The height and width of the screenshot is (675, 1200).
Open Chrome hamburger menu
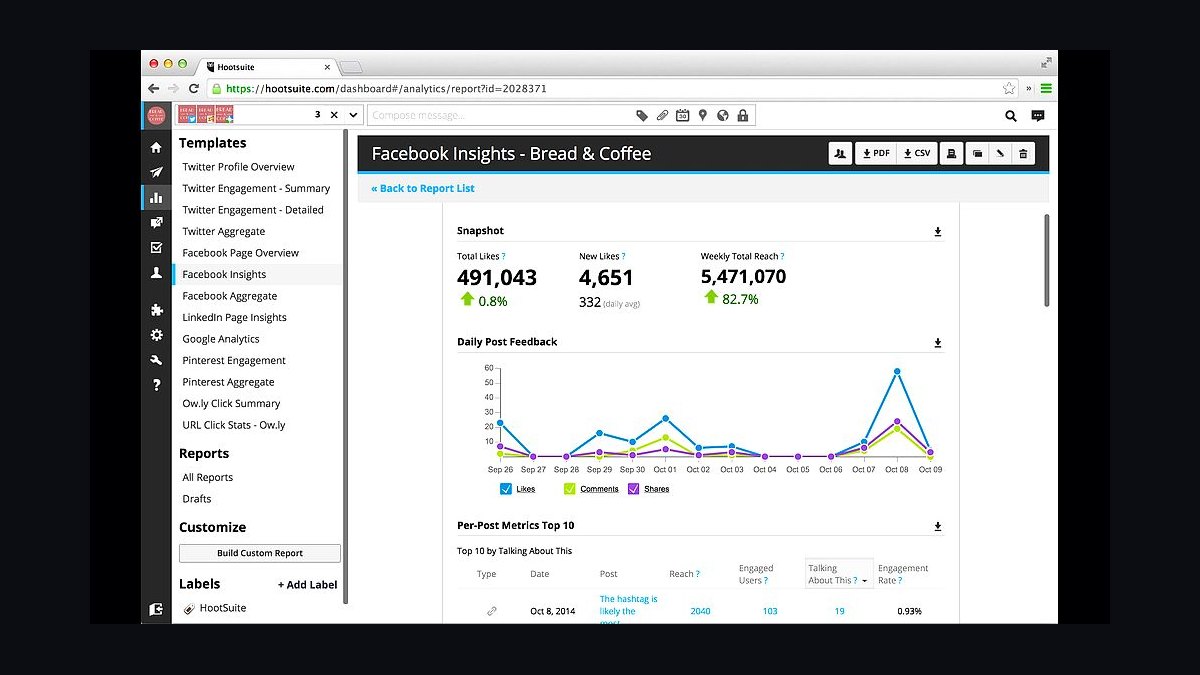point(1046,88)
